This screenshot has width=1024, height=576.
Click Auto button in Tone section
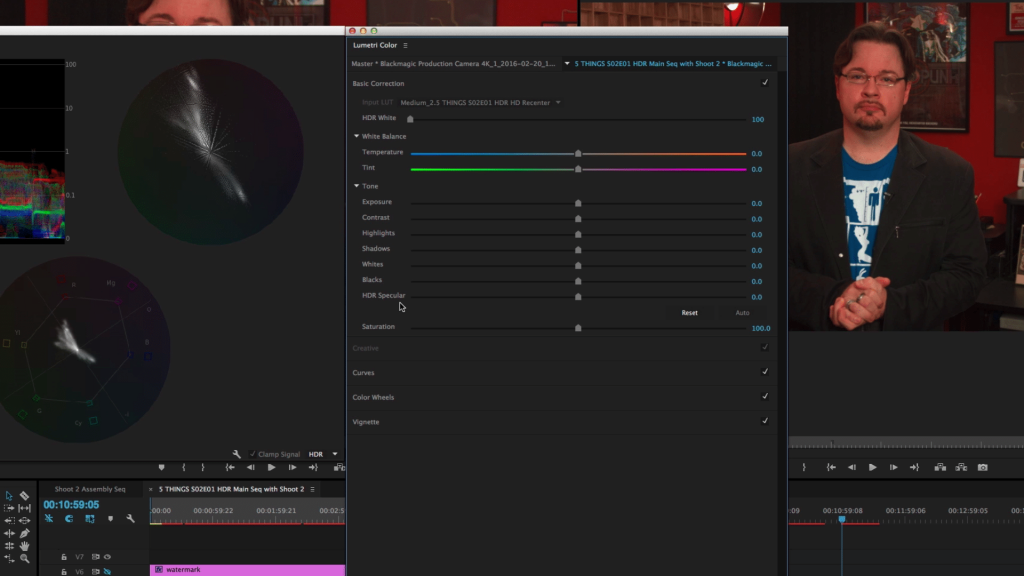[x=743, y=313]
